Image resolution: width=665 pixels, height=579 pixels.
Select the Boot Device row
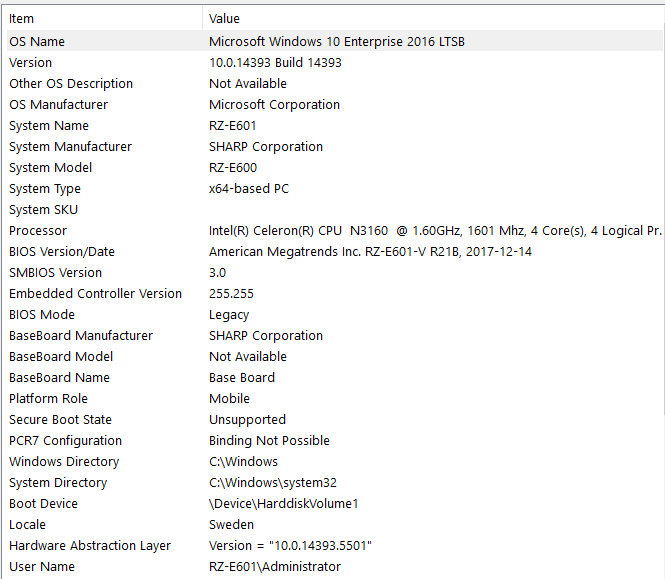point(43,504)
